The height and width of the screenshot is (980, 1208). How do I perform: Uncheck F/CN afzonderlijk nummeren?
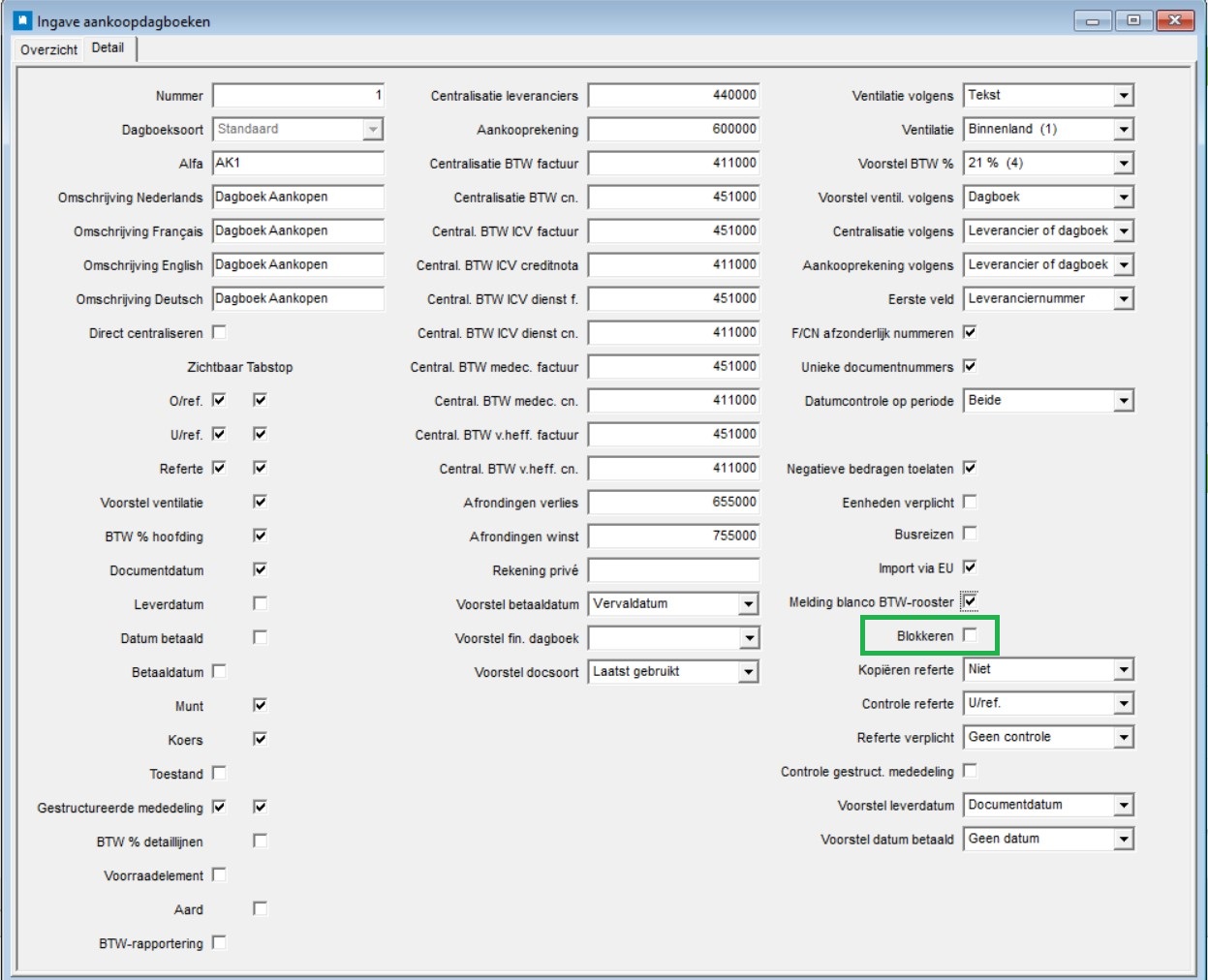point(970,332)
